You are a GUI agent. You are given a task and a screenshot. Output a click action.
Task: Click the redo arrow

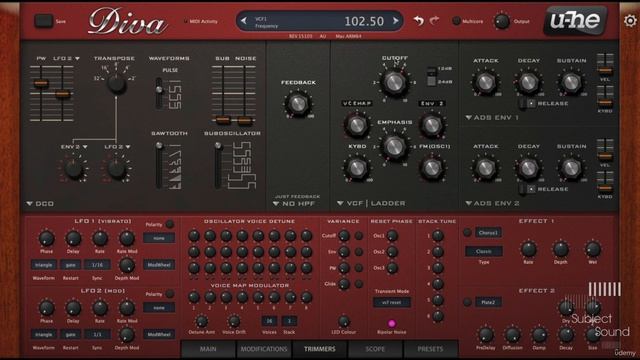(x=434, y=20)
